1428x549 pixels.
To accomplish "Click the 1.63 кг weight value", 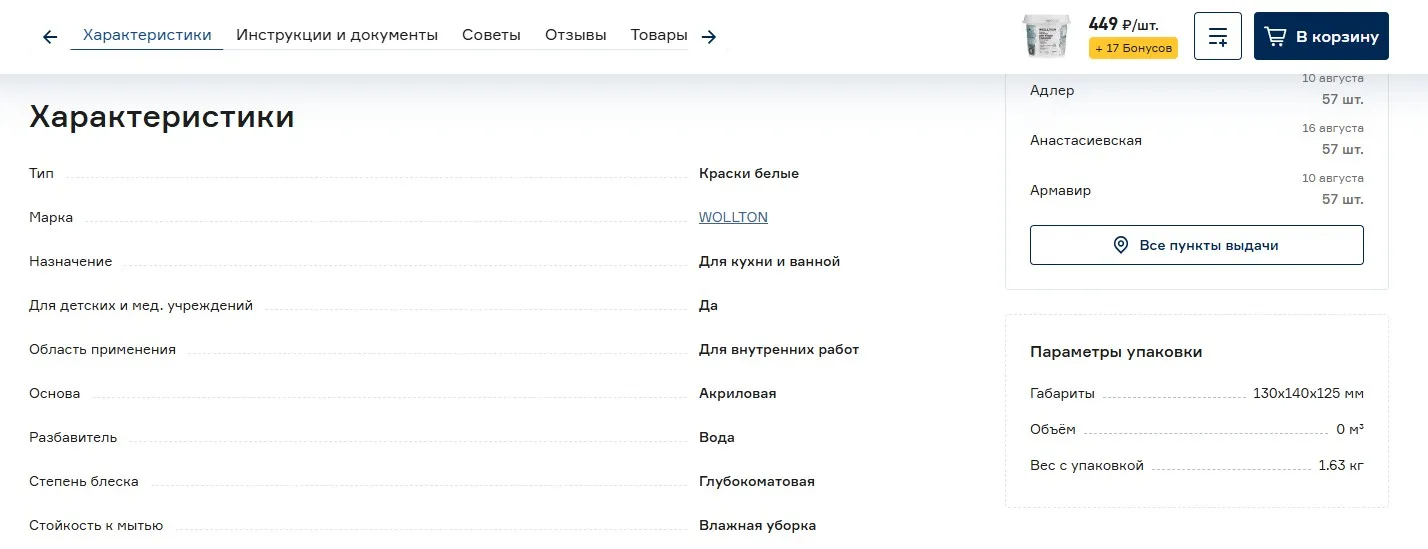I will coord(1341,465).
